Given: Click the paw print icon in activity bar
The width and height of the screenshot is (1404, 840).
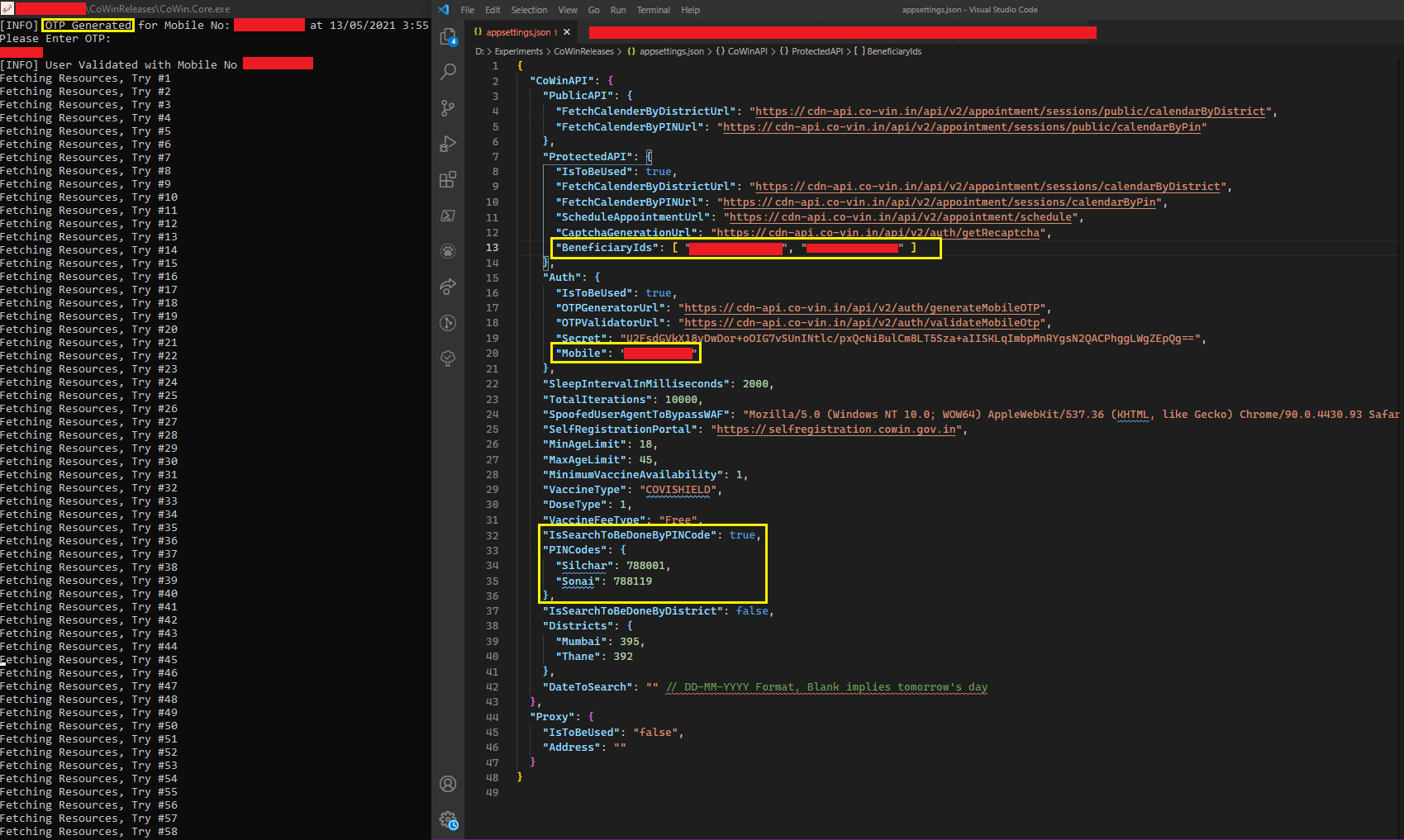Looking at the screenshot, I should (448, 251).
